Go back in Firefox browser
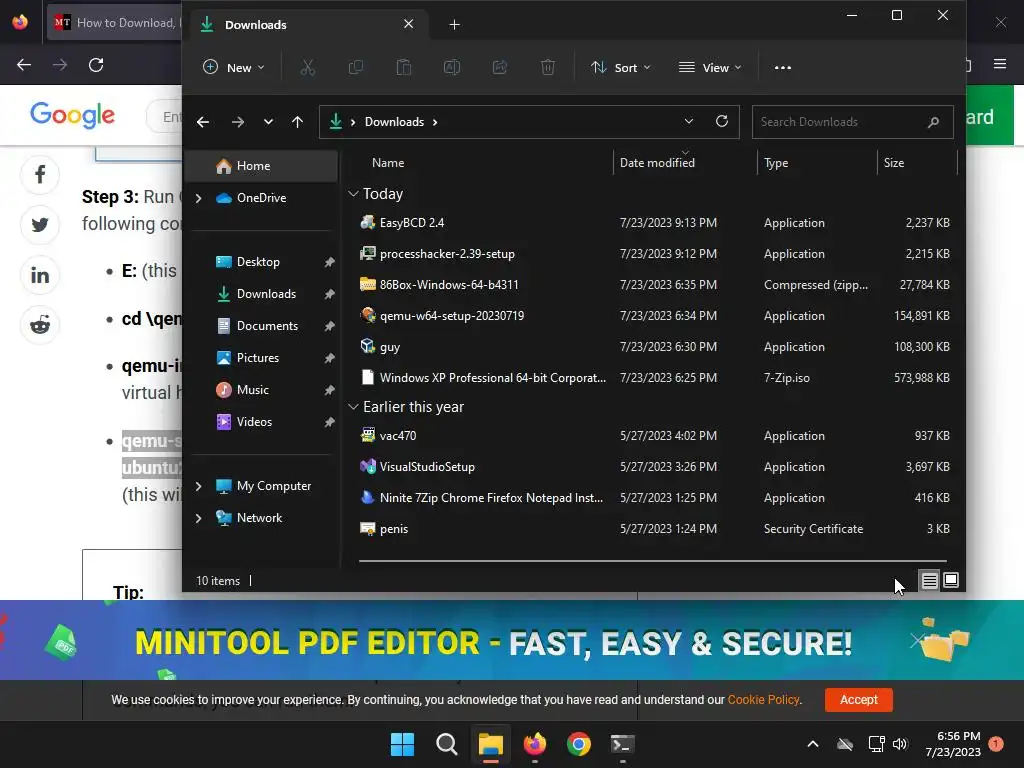 coord(24,65)
